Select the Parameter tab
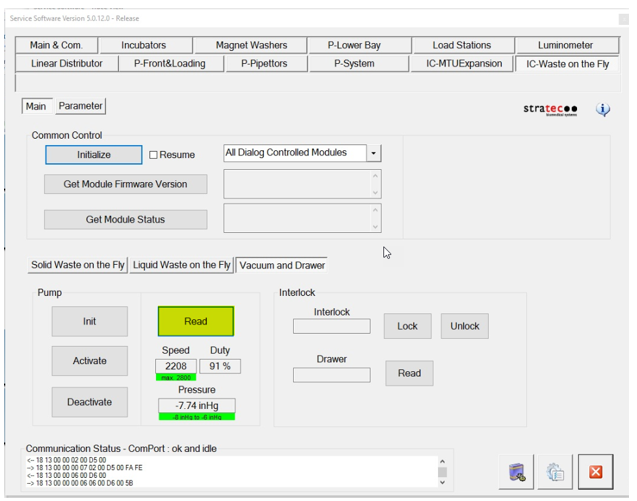 [x=80, y=106]
